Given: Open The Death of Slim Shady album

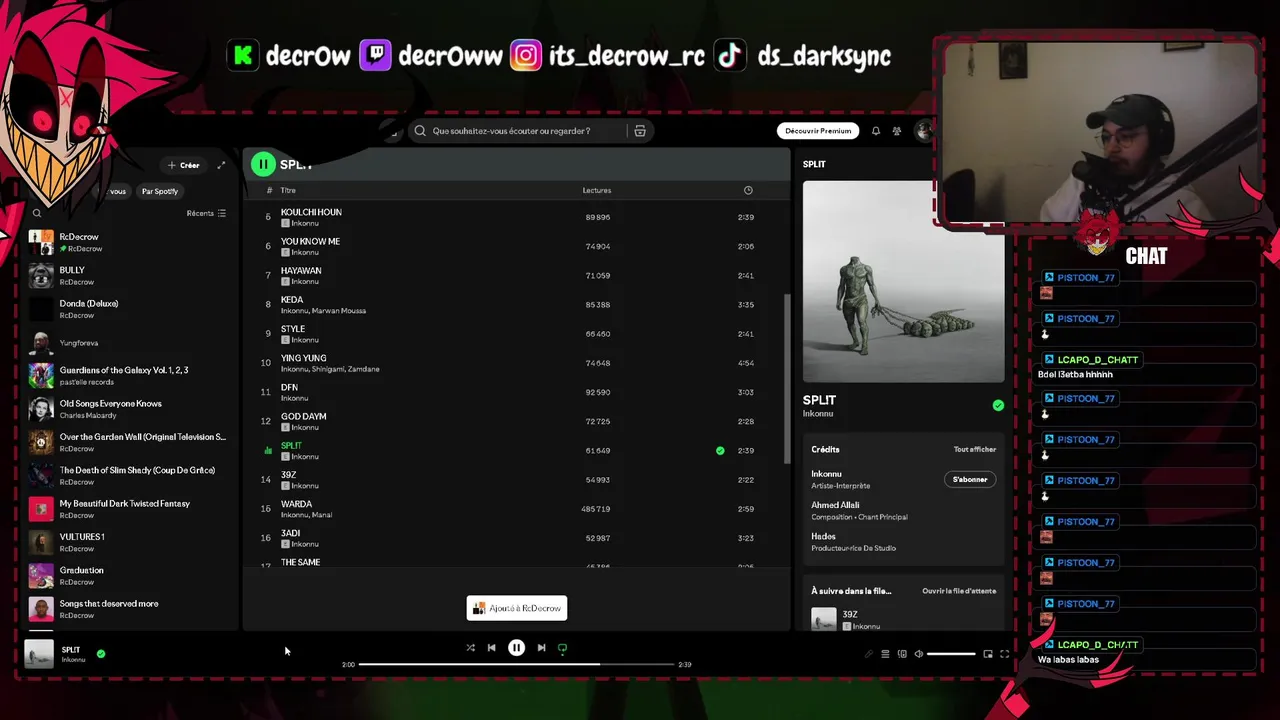Looking at the screenshot, I should click(x=130, y=476).
